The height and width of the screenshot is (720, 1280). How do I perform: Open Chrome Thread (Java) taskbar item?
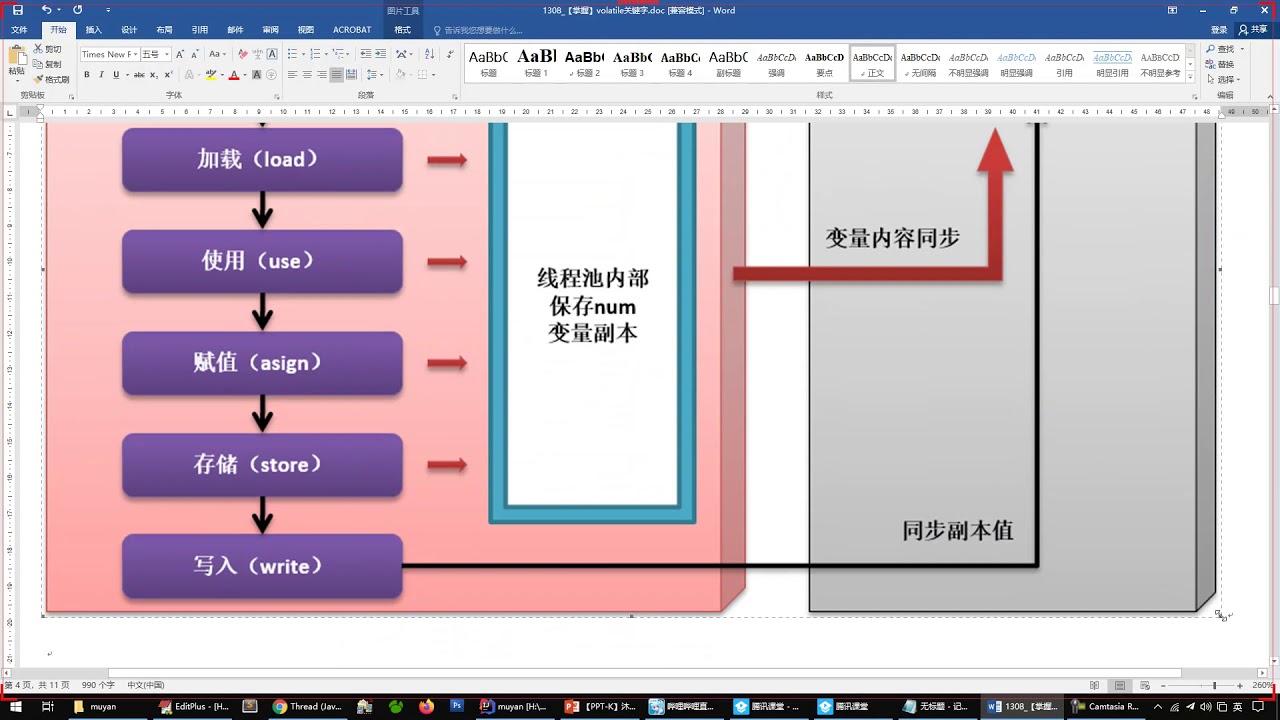308,706
